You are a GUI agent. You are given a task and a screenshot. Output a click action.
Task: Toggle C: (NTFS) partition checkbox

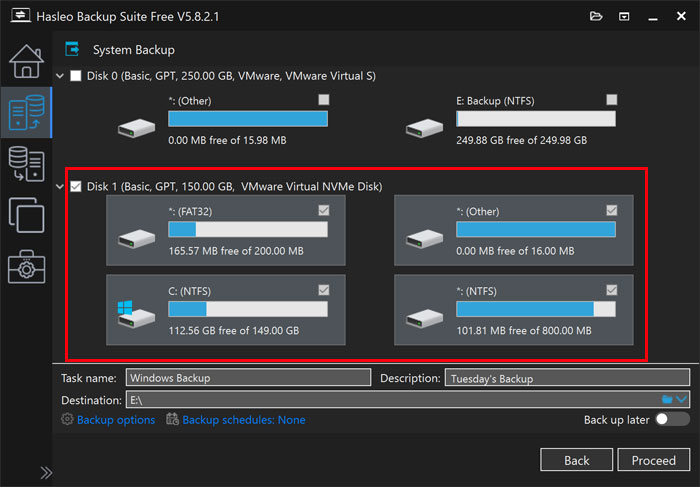point(324,290)
